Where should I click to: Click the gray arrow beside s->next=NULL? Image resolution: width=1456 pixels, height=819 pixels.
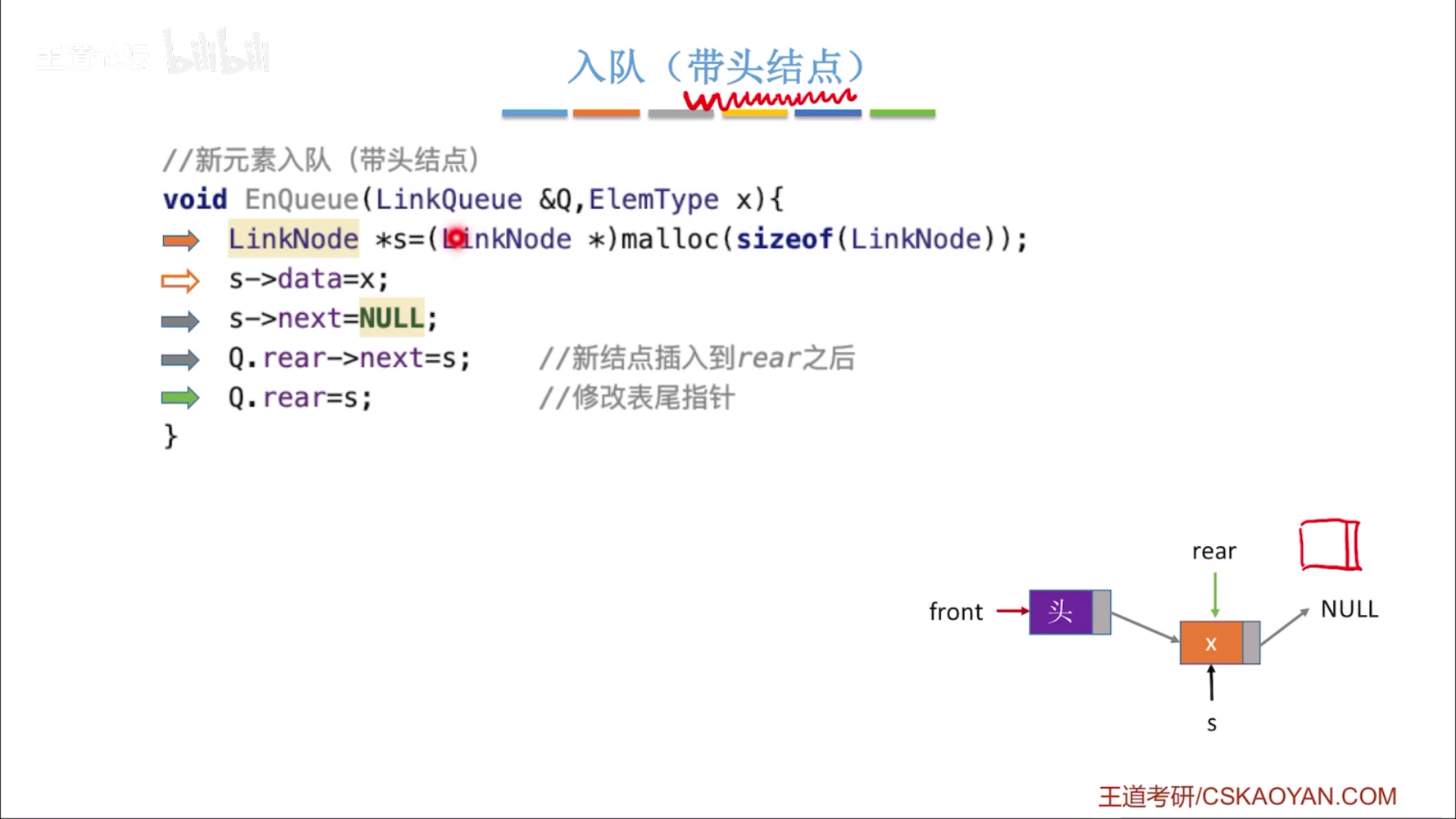pyautogui.click(x=180, y=322)
